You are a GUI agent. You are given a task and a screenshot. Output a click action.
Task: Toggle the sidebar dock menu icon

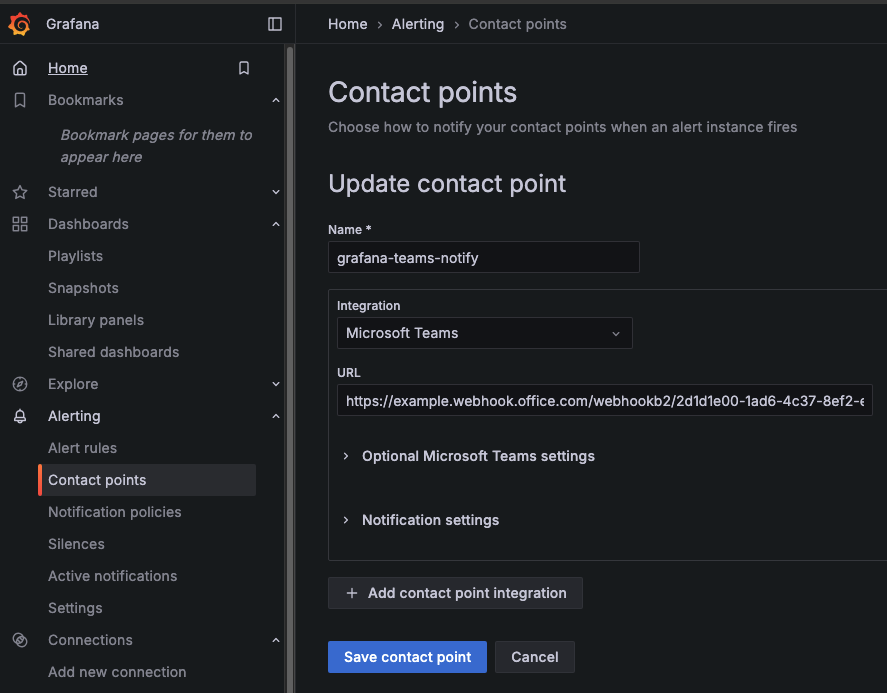click(x=275, y=24)
